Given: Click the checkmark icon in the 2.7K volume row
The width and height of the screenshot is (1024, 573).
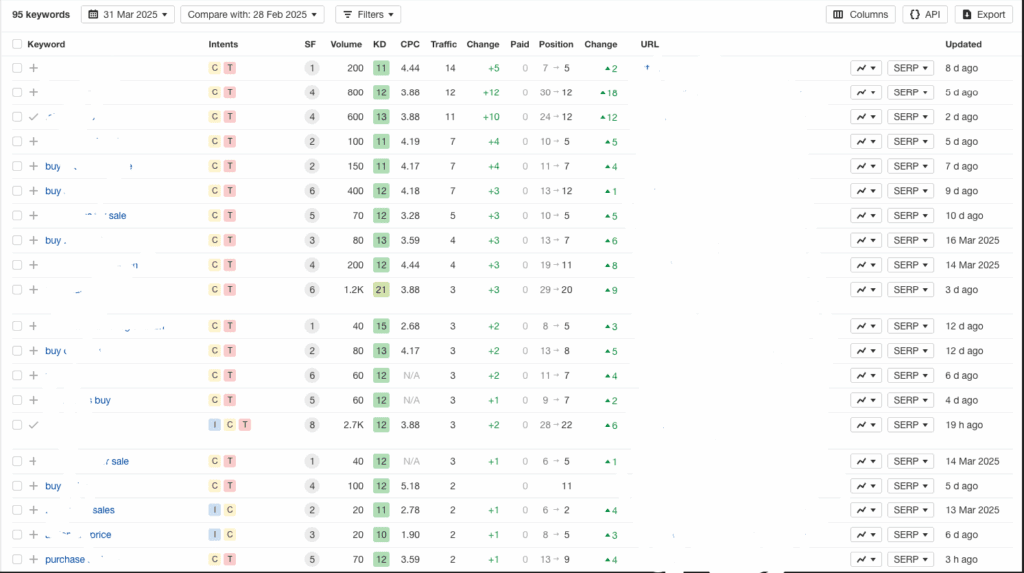Looking at the screenshot, I should [33, 425].
